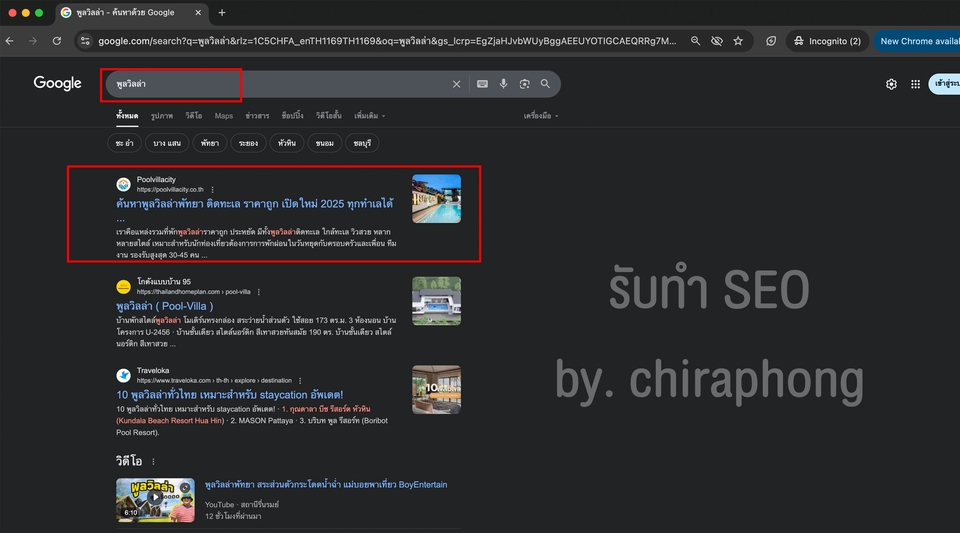Click the Poolvillacity favicon

tap(123, 184)
